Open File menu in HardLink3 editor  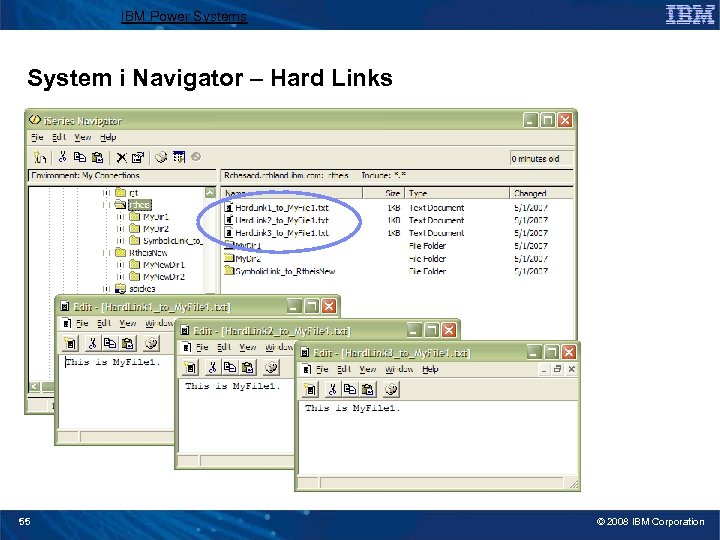[x=322, y=369]
